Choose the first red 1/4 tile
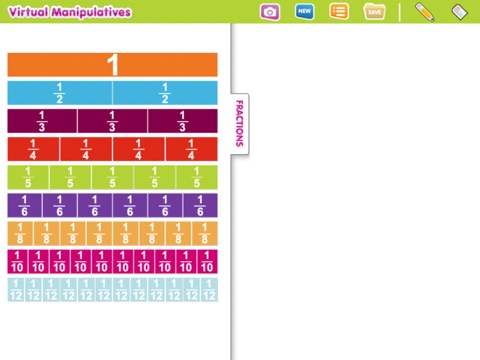This screenshot has width=480, height=360. (33, 149)
